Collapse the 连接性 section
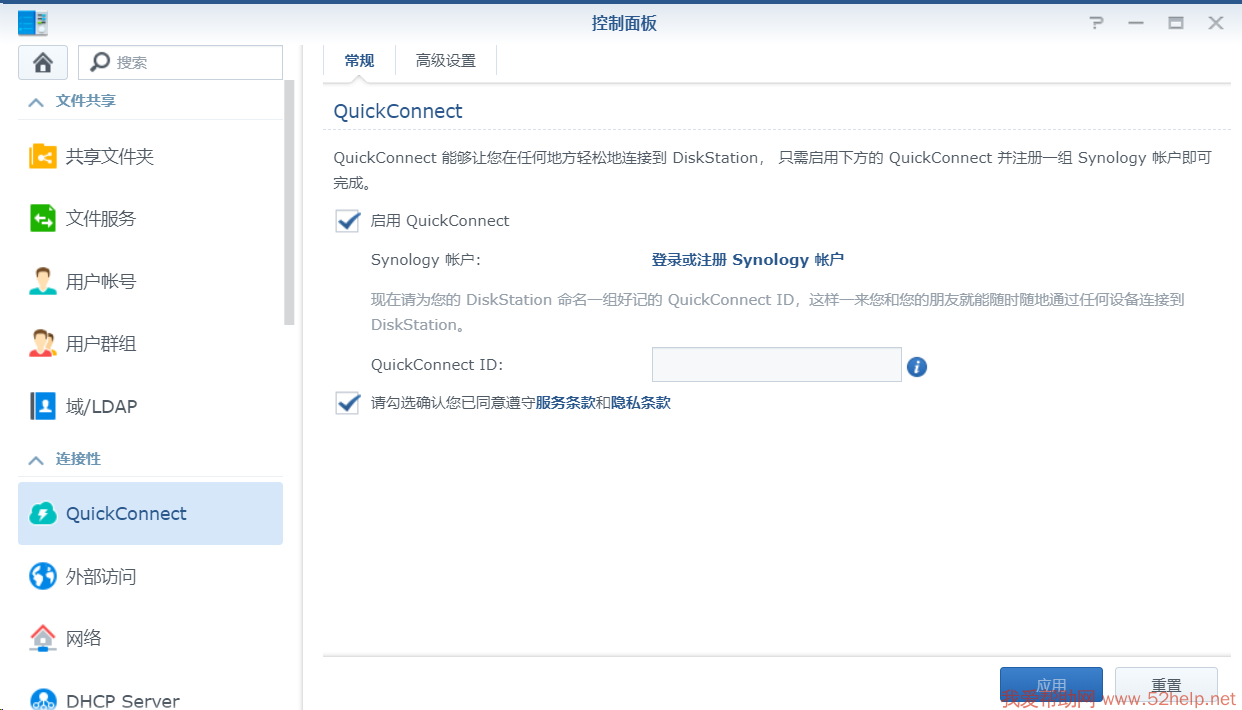 click(37, 460)
